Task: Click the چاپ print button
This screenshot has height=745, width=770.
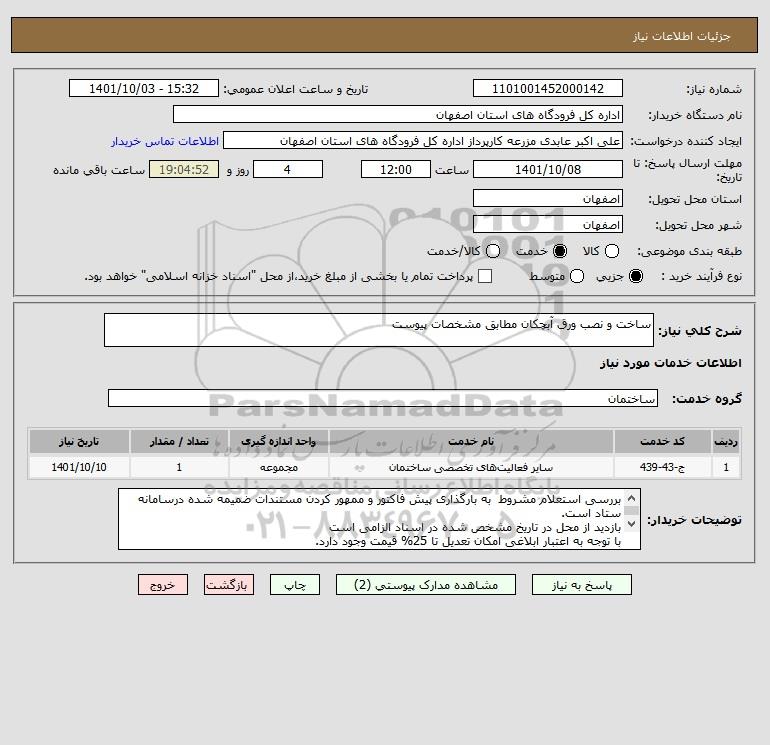Action: (x=295, y=584)
